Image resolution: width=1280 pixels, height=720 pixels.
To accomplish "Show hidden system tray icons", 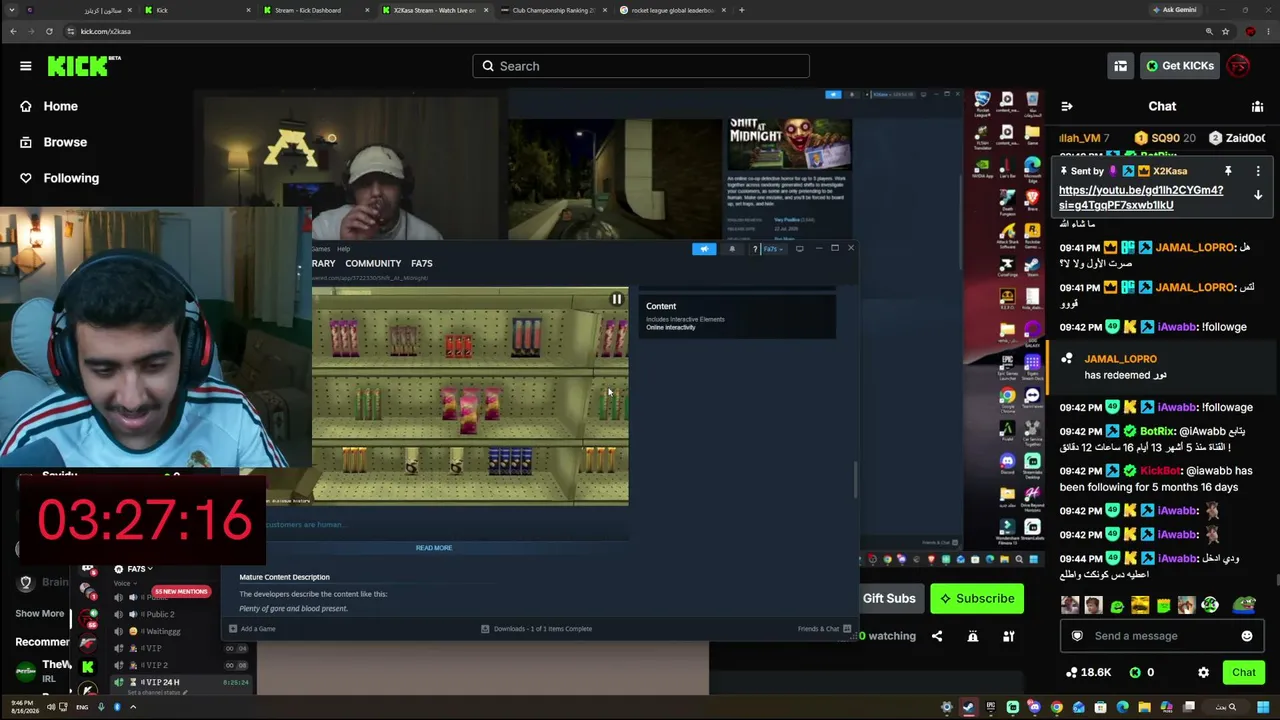I will pos(133,707).
